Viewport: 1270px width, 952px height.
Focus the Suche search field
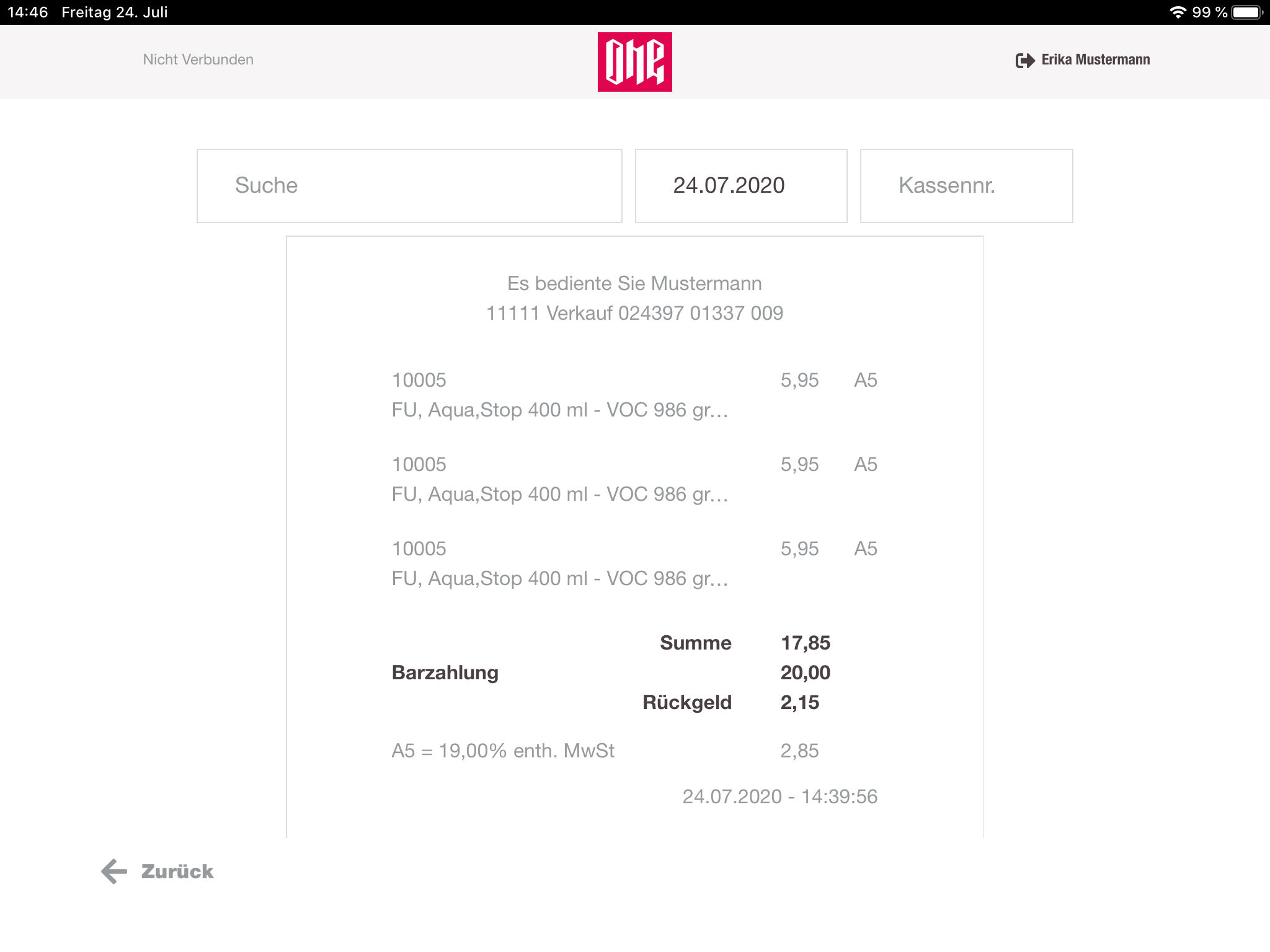pyautogui.click(x=409, y=186)
